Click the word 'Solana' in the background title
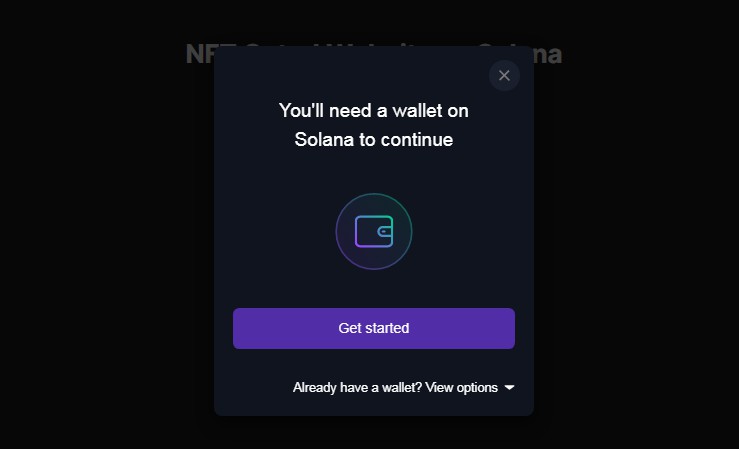 [545, 54]
